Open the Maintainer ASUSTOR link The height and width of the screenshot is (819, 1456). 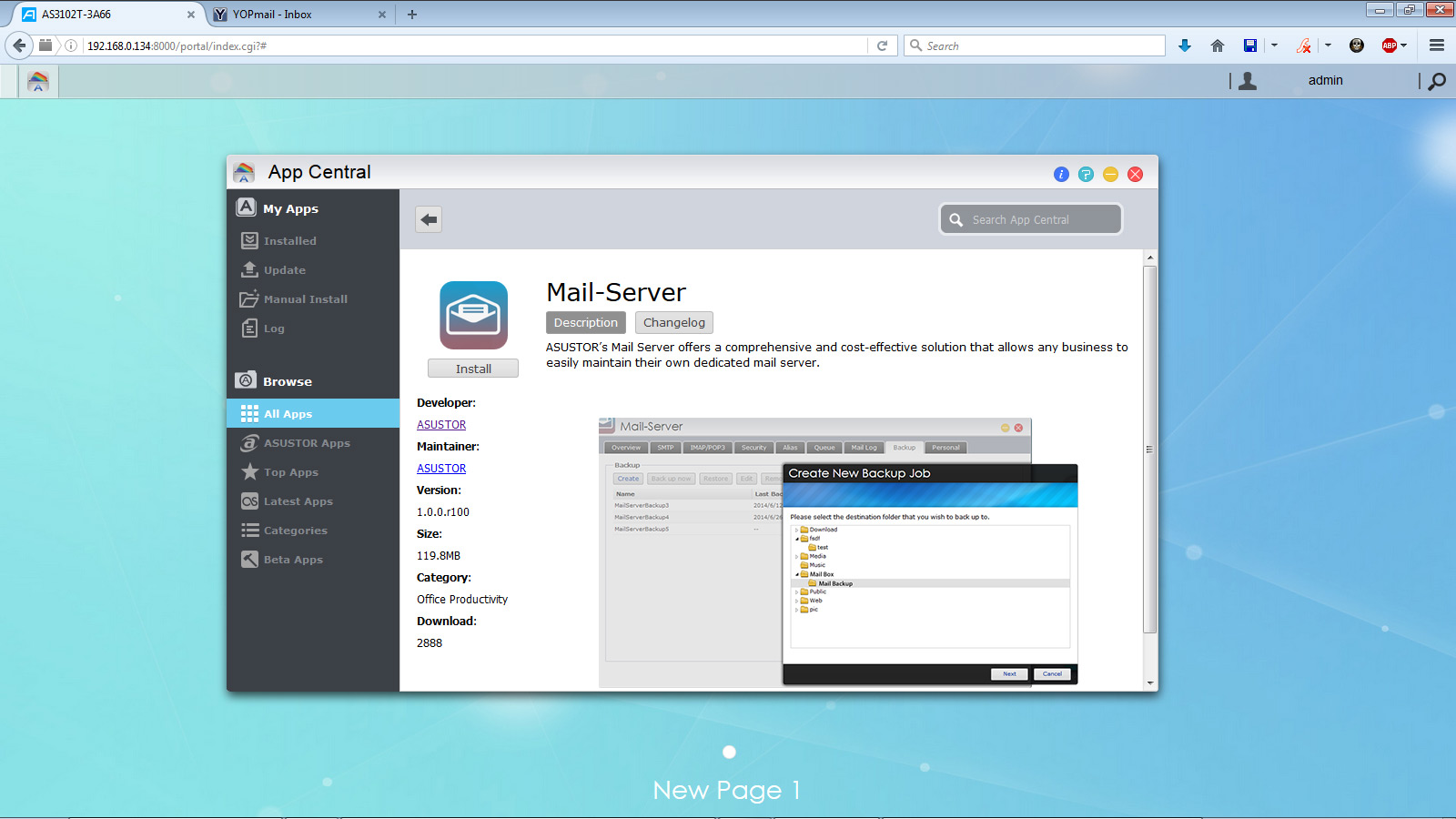(x=441, y=469)
